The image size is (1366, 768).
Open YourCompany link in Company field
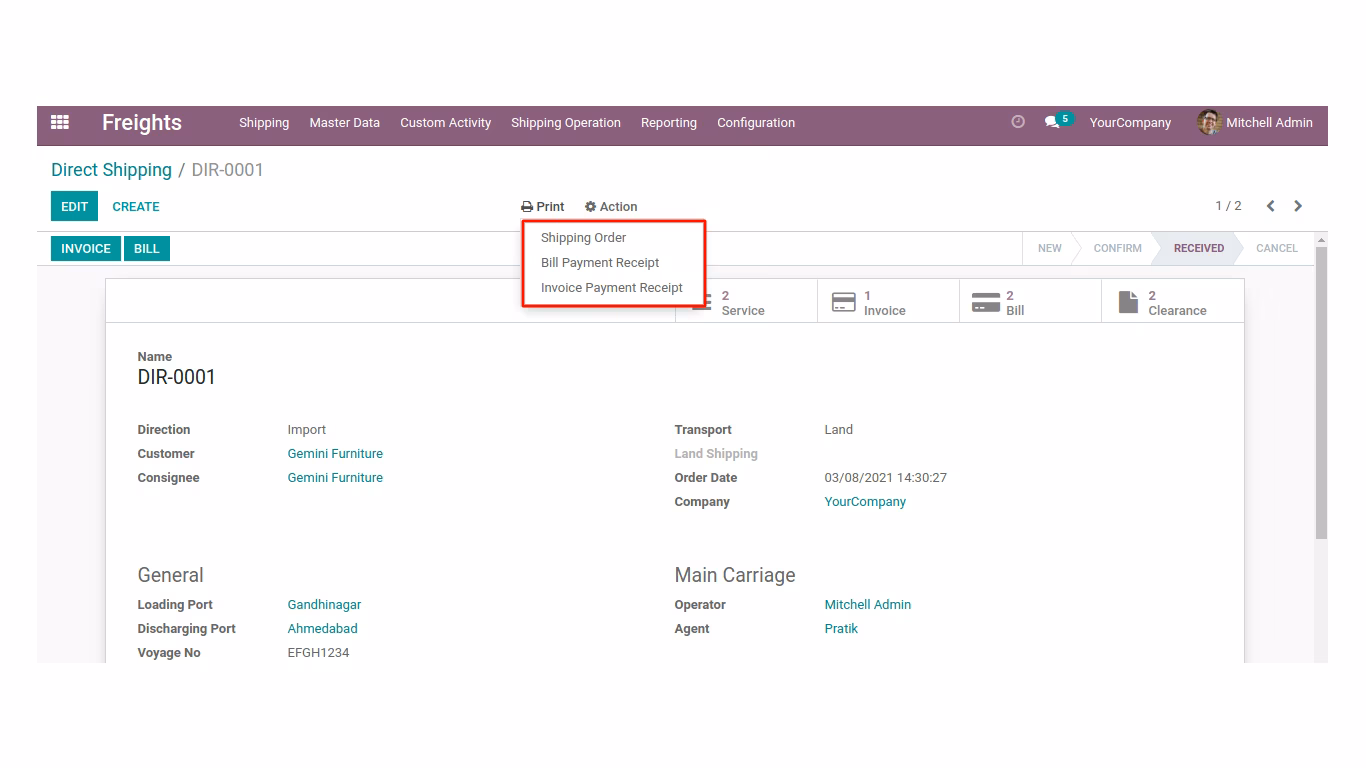(865, 502)
